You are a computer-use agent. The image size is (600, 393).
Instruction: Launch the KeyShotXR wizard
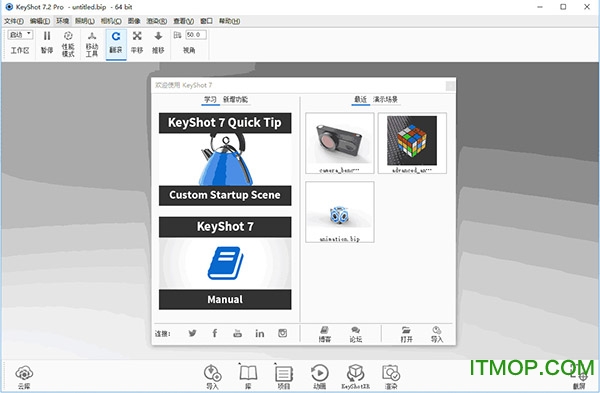(355, 377)
